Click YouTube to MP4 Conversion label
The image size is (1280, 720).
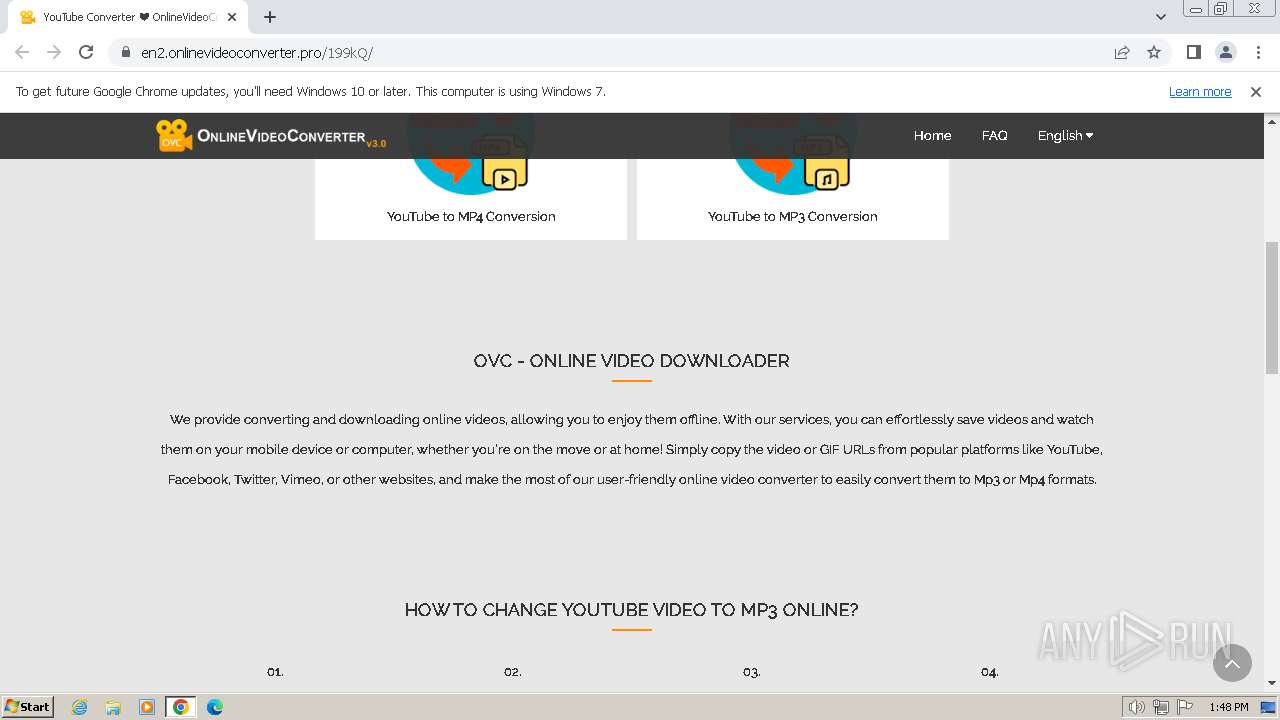(471, 216)
